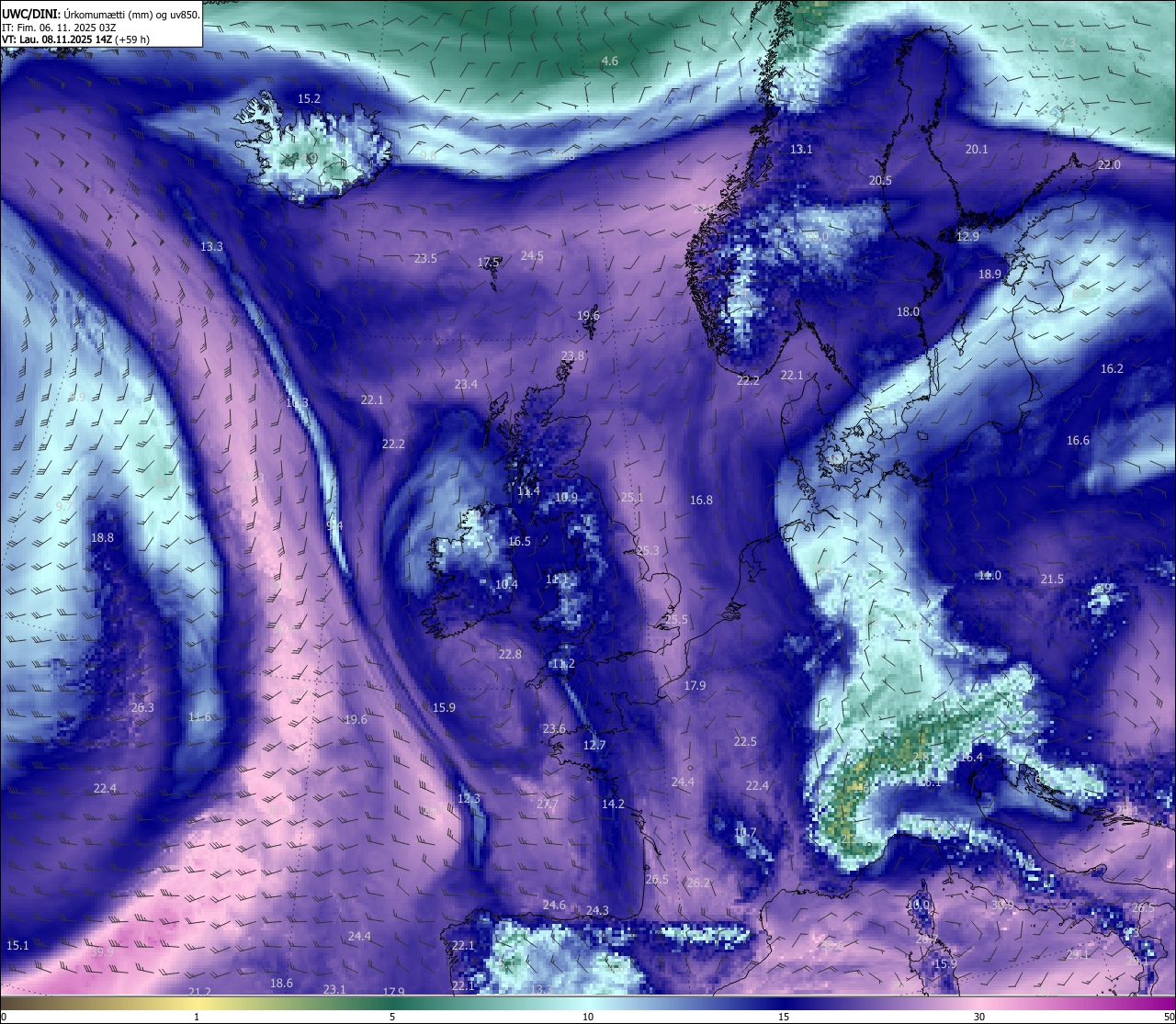Click the 26.2 value label

pos(698,883)
